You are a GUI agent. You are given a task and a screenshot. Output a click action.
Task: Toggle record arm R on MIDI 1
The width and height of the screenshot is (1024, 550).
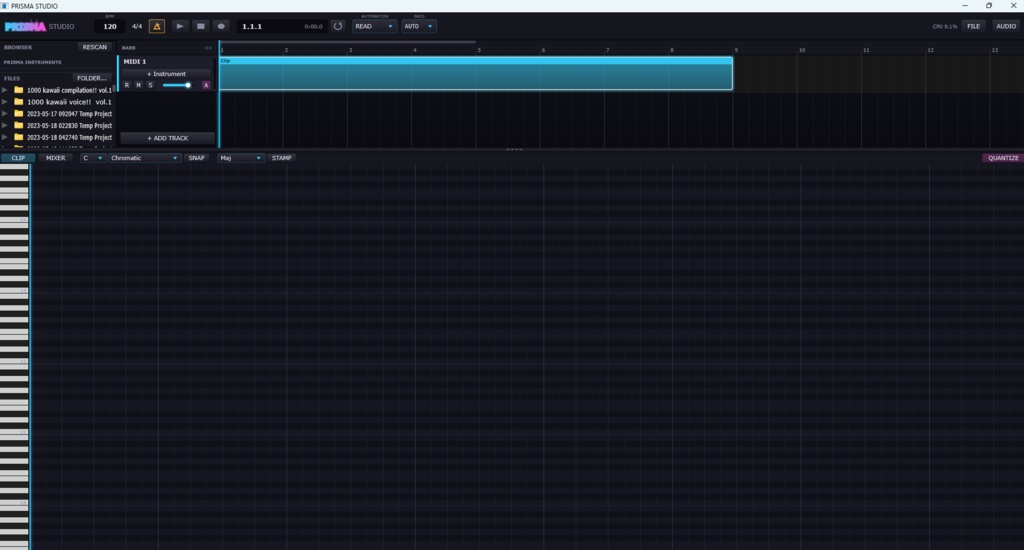pyautogui.click(x=127, y=85)
